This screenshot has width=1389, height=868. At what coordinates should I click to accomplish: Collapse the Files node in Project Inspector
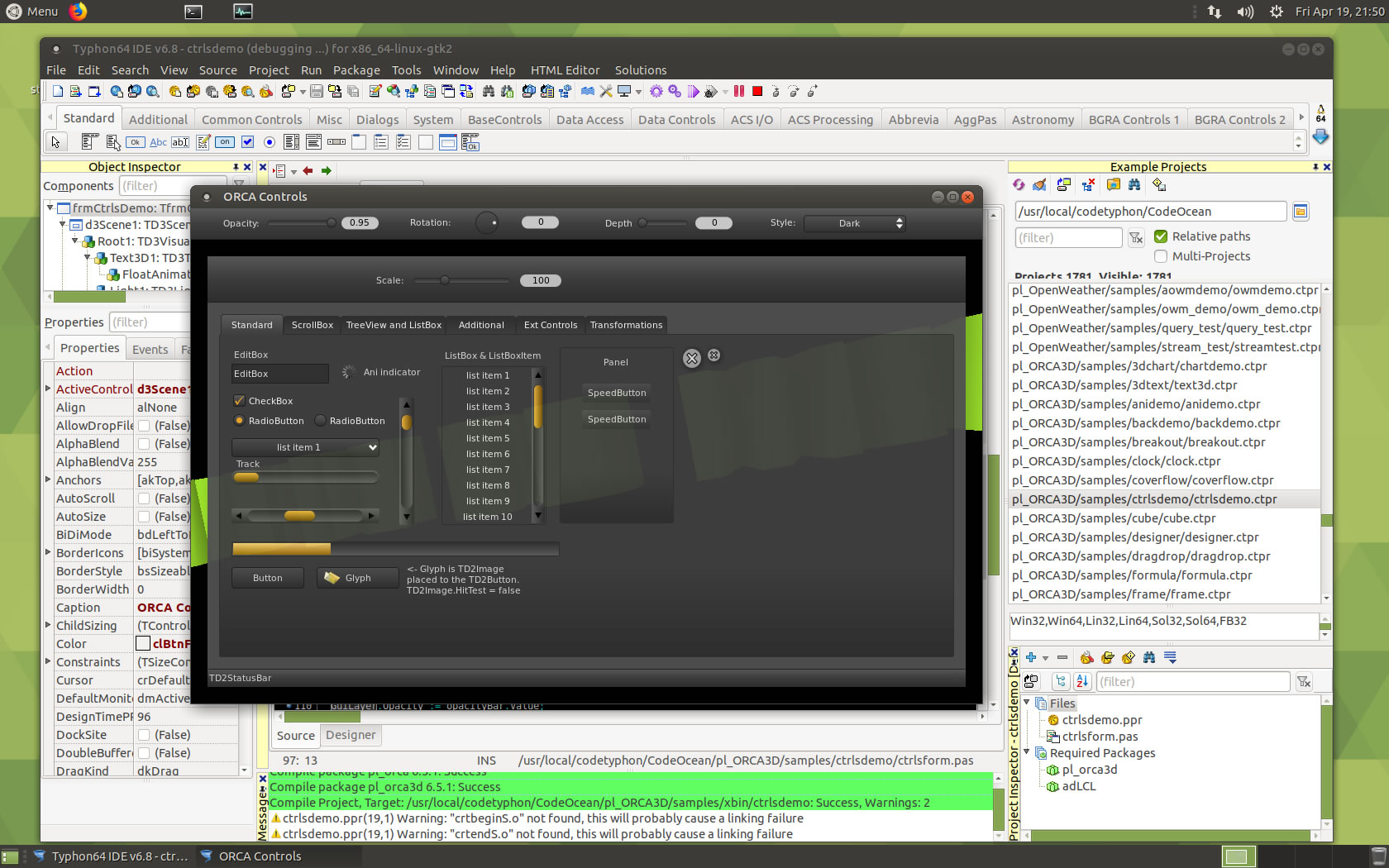(x=1027, y=703)
